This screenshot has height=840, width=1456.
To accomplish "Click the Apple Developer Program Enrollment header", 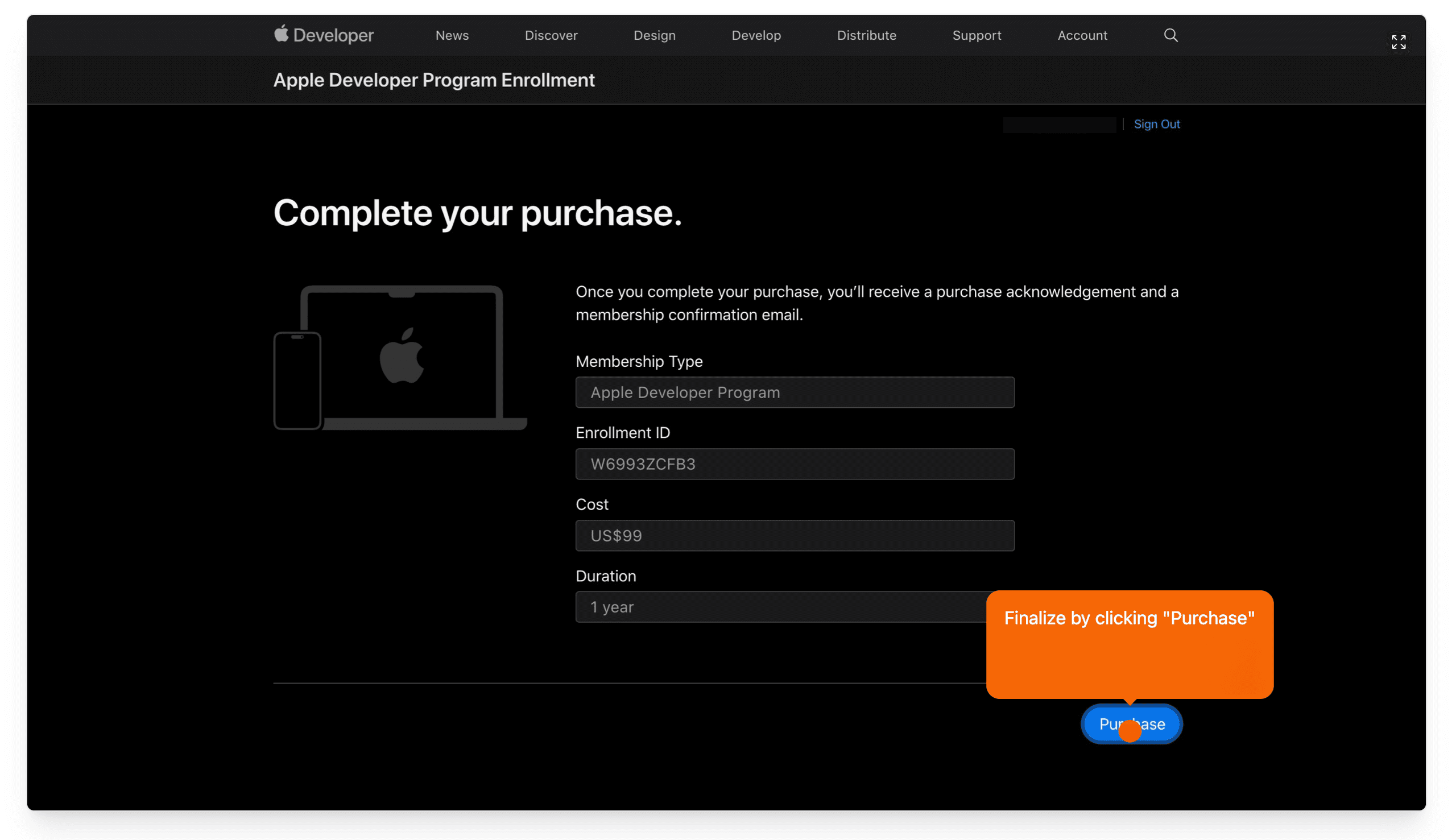I will click(x=434, y=80).
